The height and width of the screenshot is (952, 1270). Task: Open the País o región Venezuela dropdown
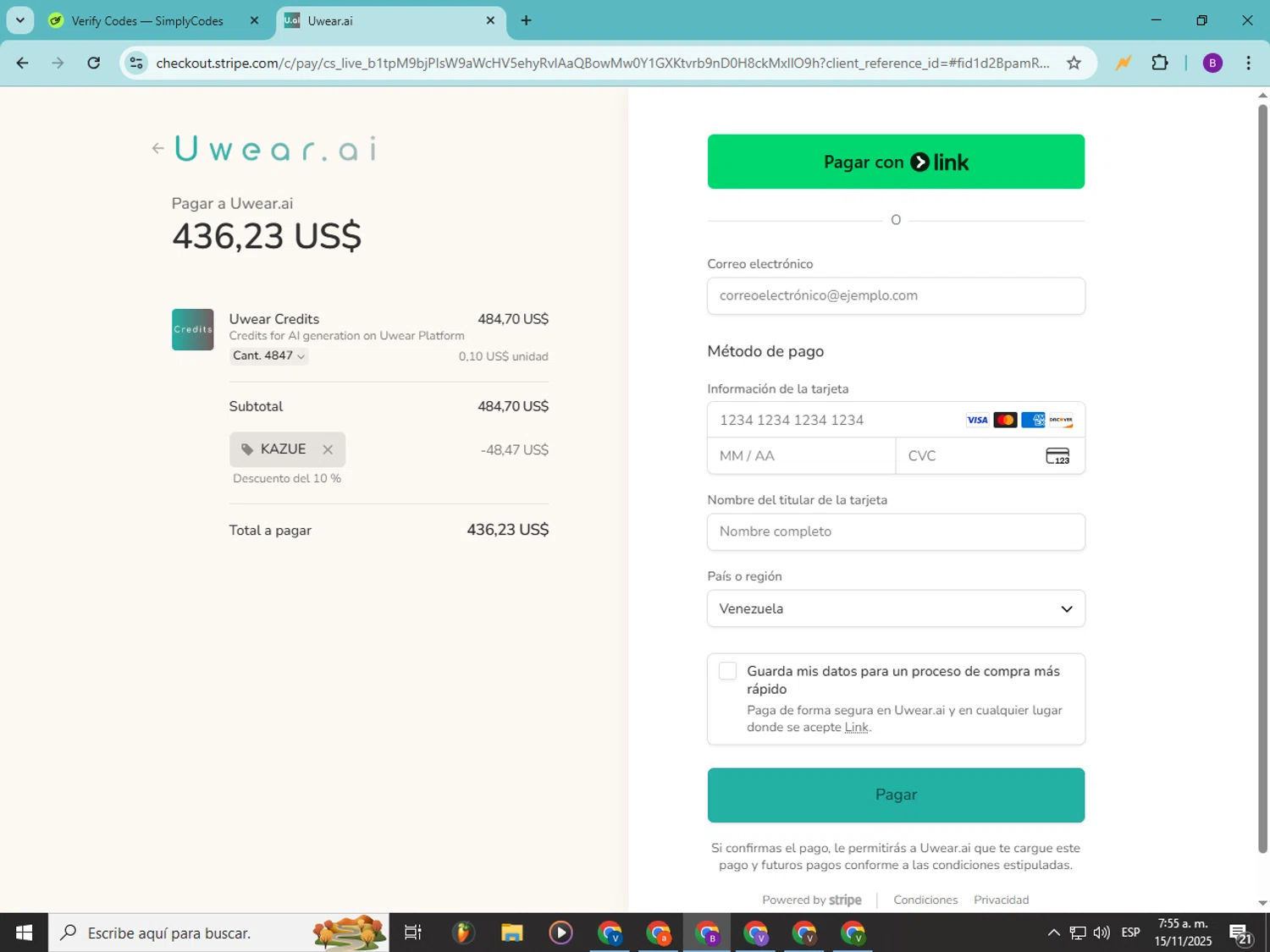[896, 609]
